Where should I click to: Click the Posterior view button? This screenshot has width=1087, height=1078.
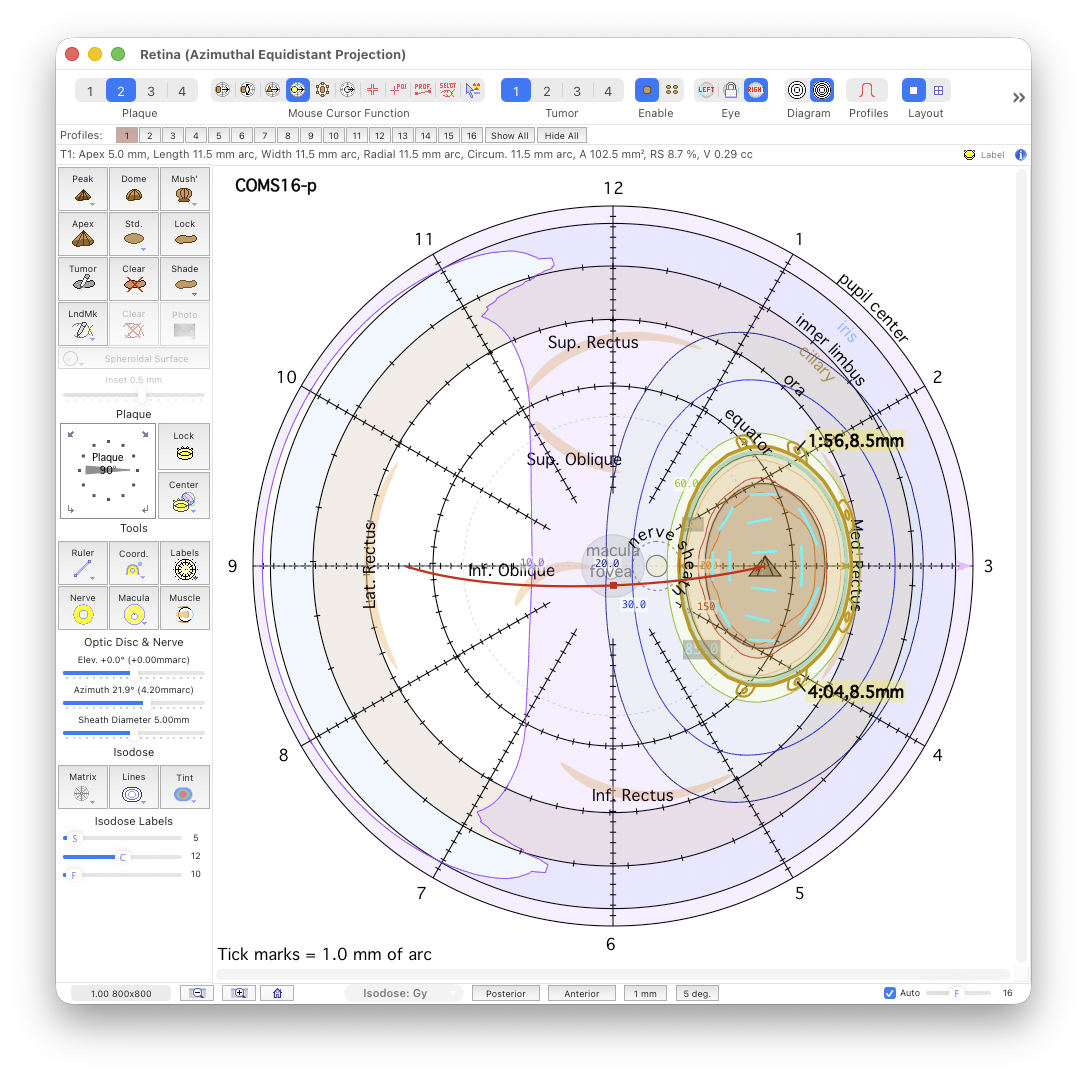pos(506,993)
